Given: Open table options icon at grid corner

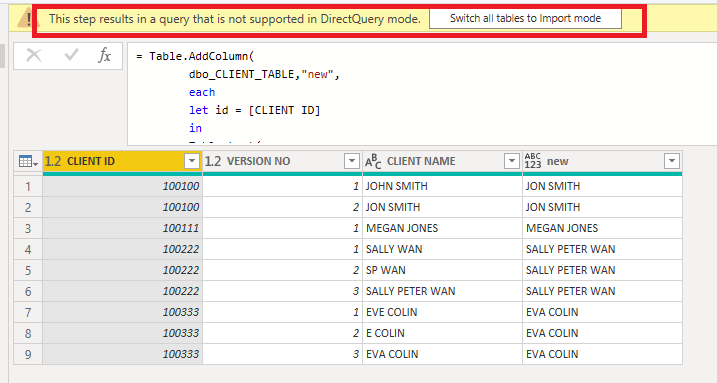Looking at the screenshot, I should (x=28, y=161).
